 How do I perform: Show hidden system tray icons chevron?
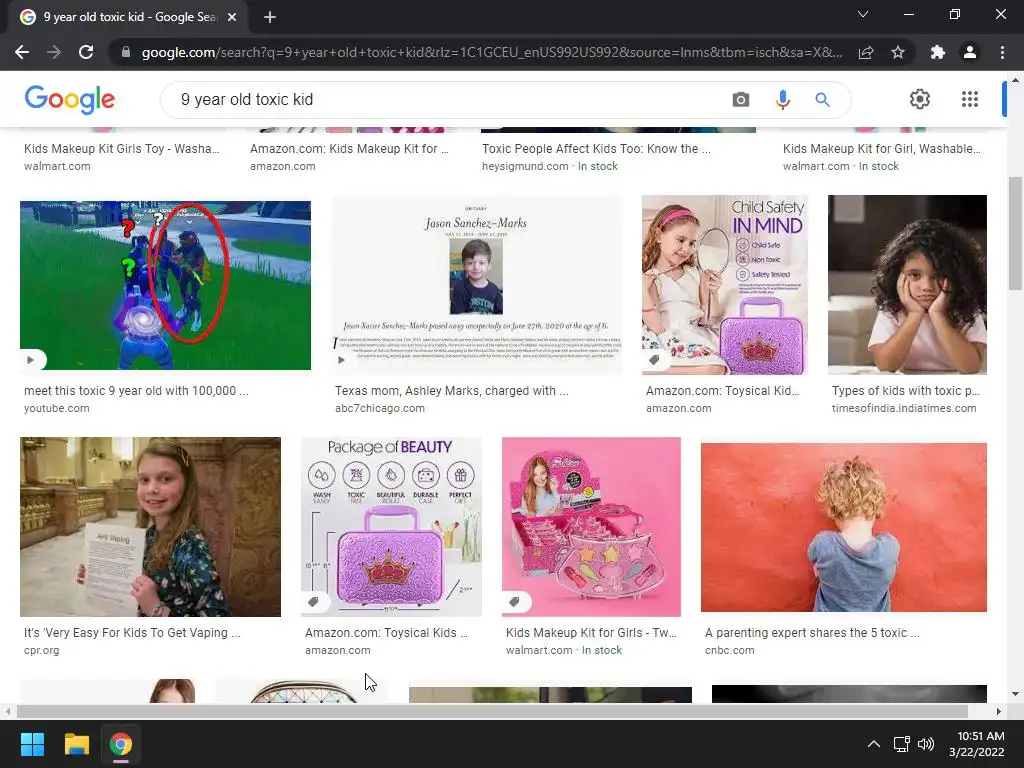[x=873, y=744]
